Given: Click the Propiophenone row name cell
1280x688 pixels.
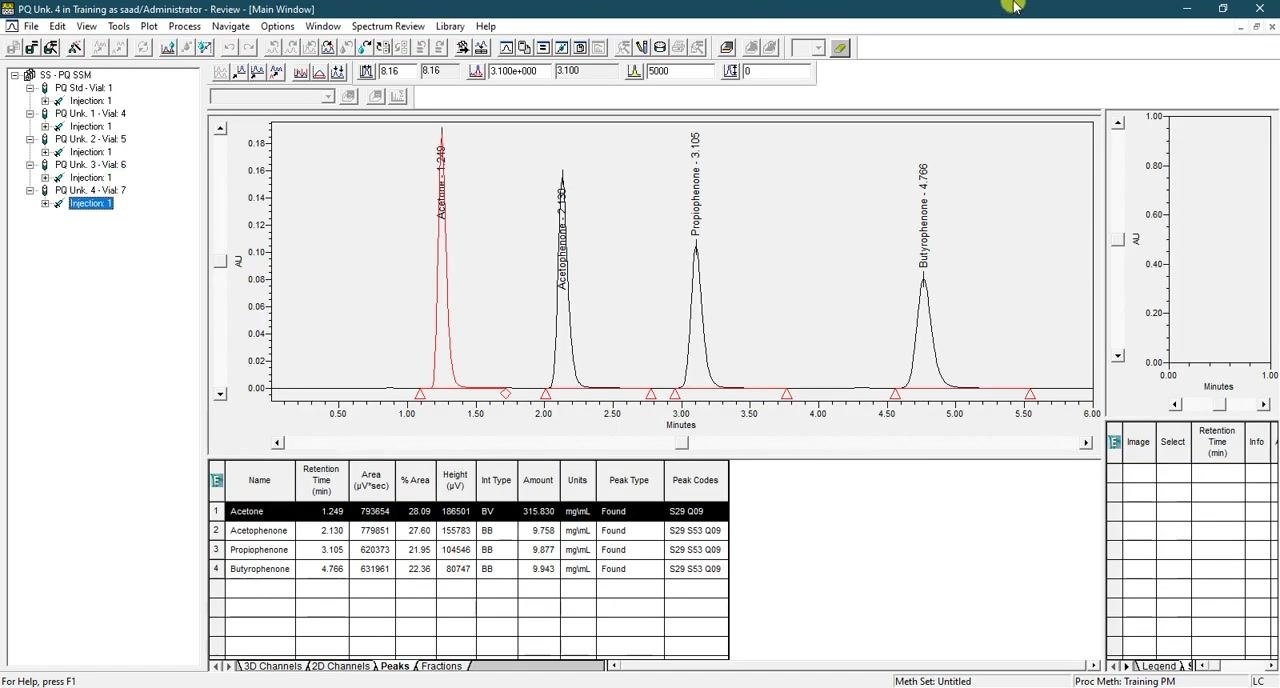Looking at the screenshot, I should tap(259, 550).
